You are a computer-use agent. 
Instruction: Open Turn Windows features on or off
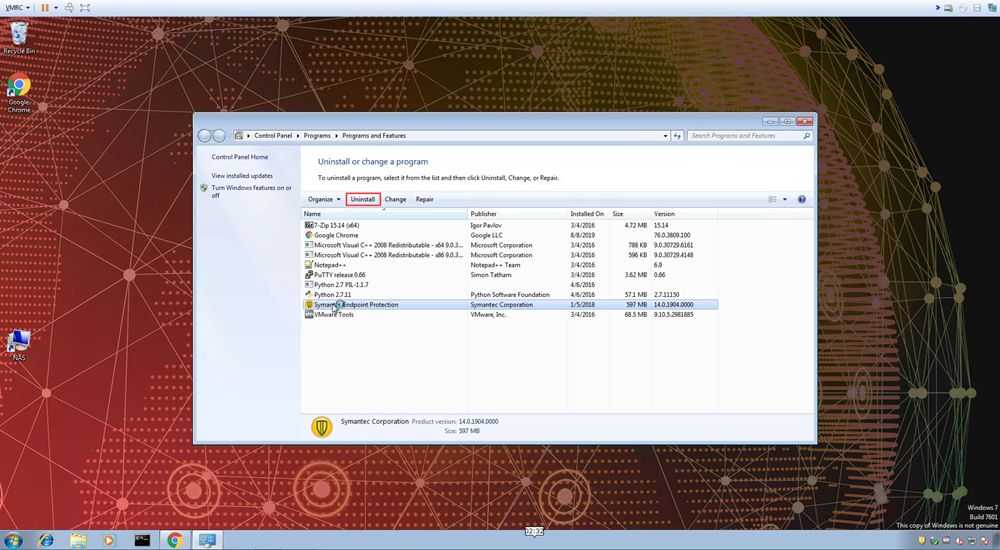click(251, 191)
